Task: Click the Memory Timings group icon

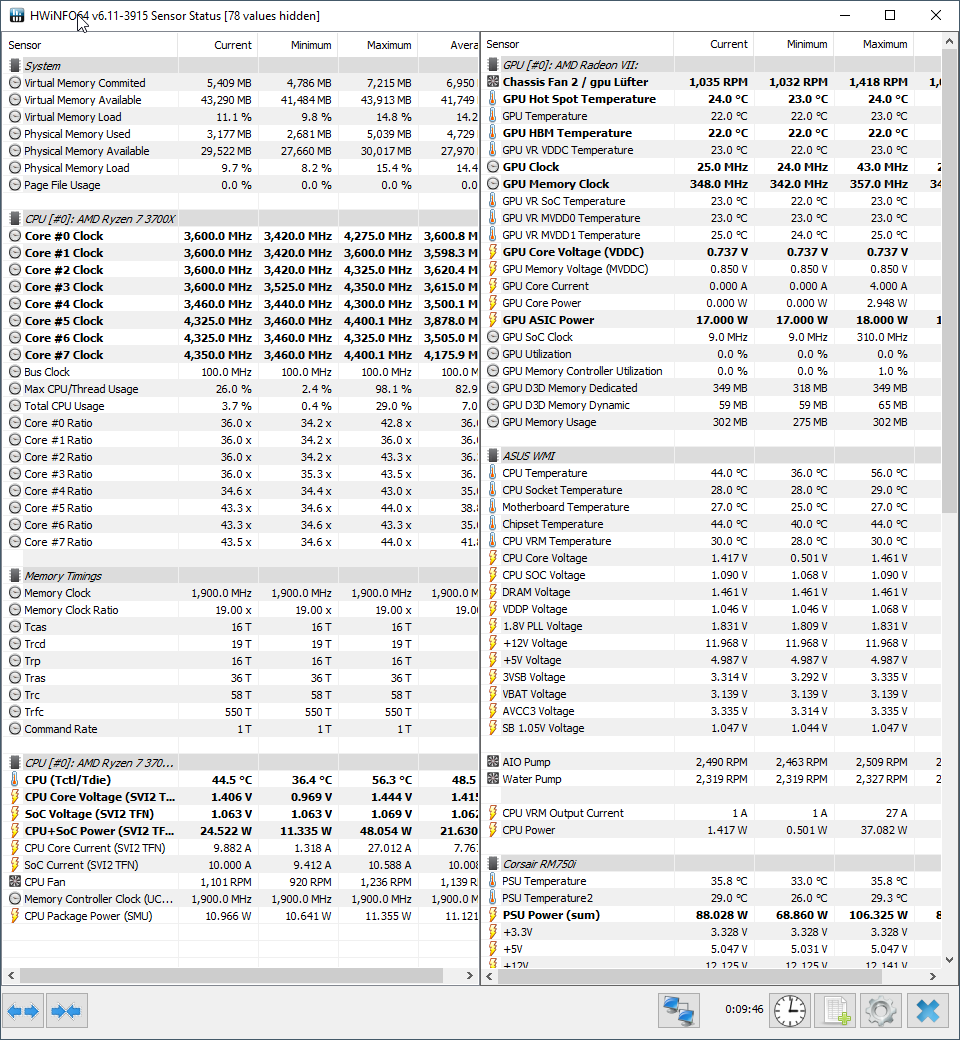Action: (15, 576)
